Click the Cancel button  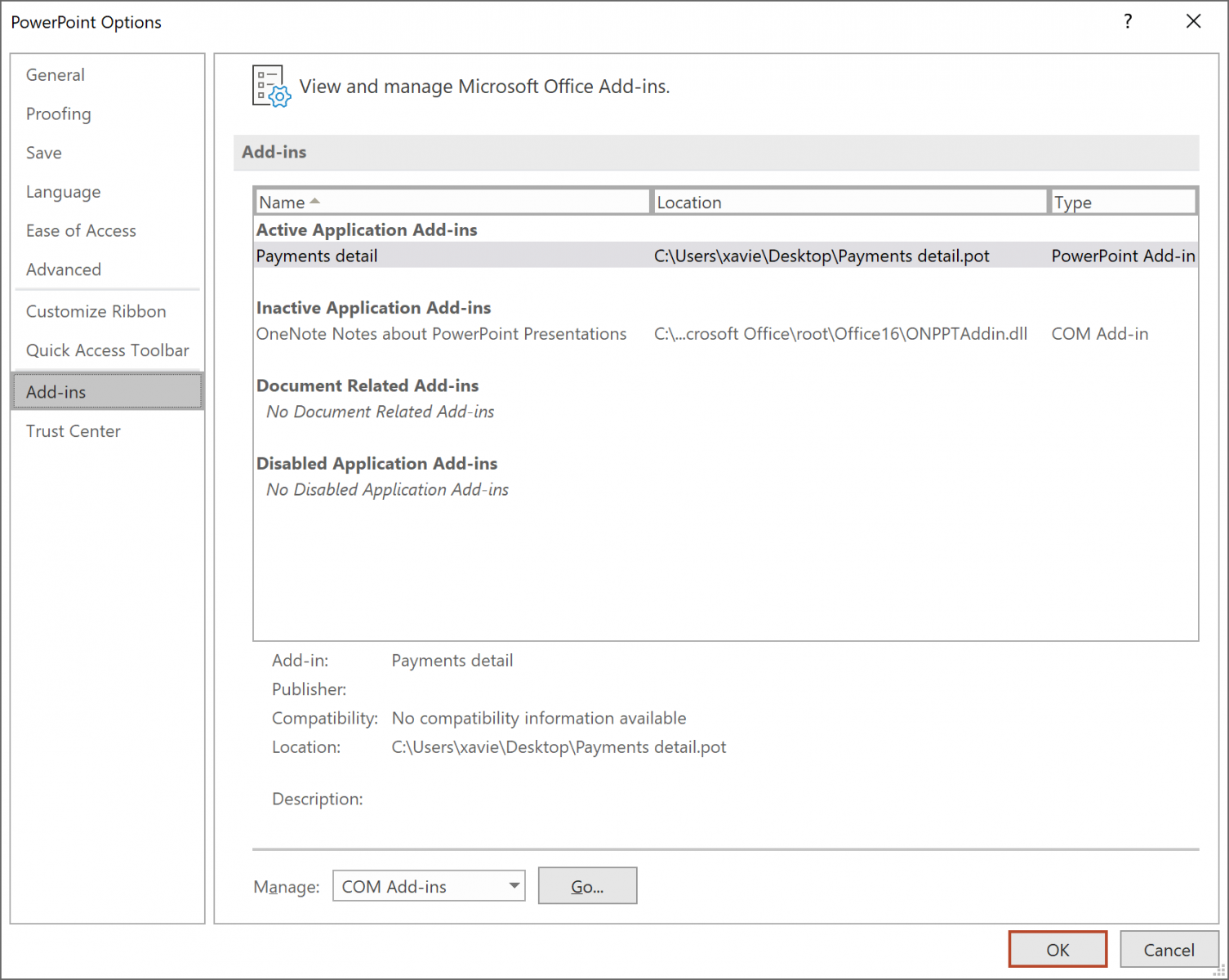[x=1169, y=950]
